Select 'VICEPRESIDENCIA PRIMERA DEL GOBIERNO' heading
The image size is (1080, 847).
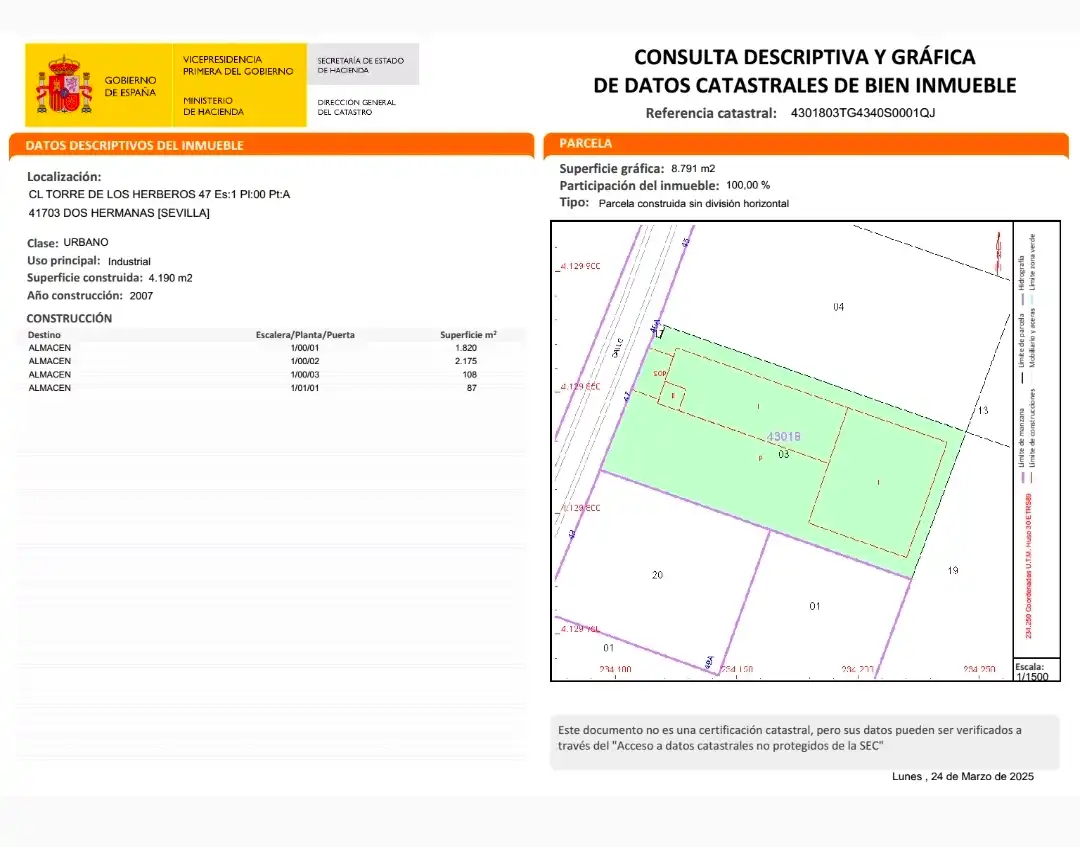[x=238, y=65]
